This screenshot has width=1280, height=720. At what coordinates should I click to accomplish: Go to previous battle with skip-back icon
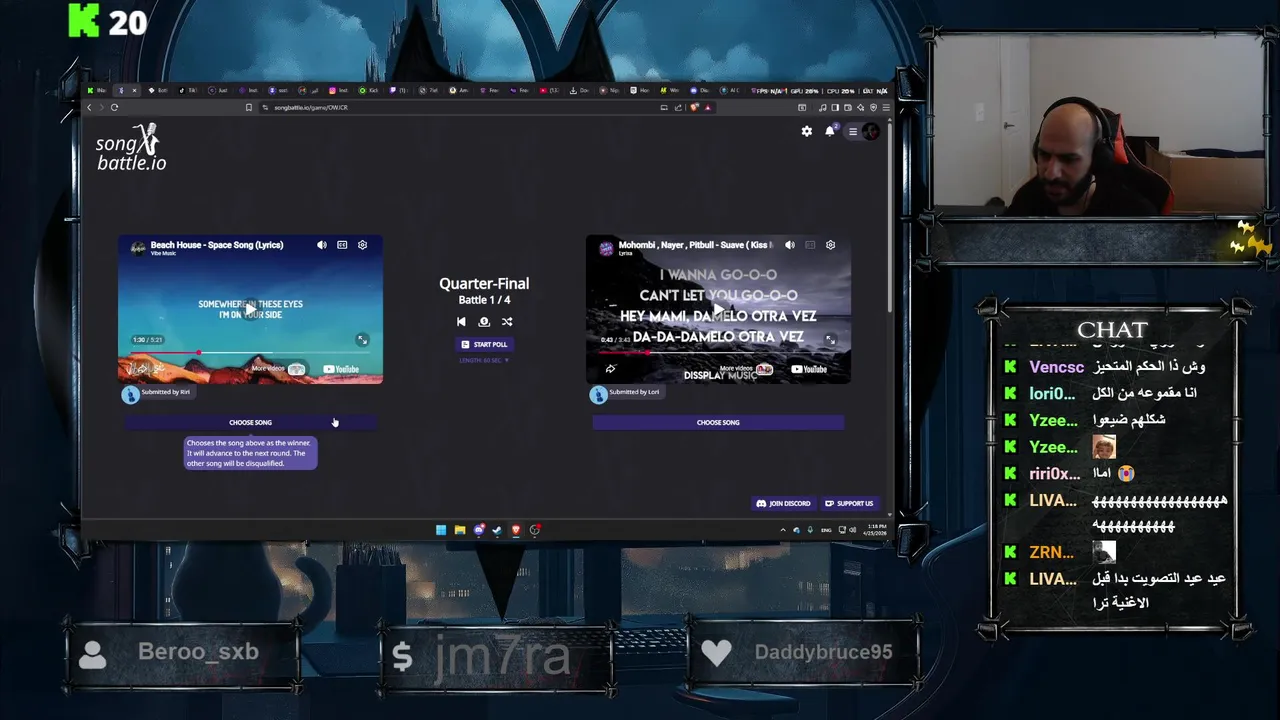pyautogui.click(x=461, y=322)
